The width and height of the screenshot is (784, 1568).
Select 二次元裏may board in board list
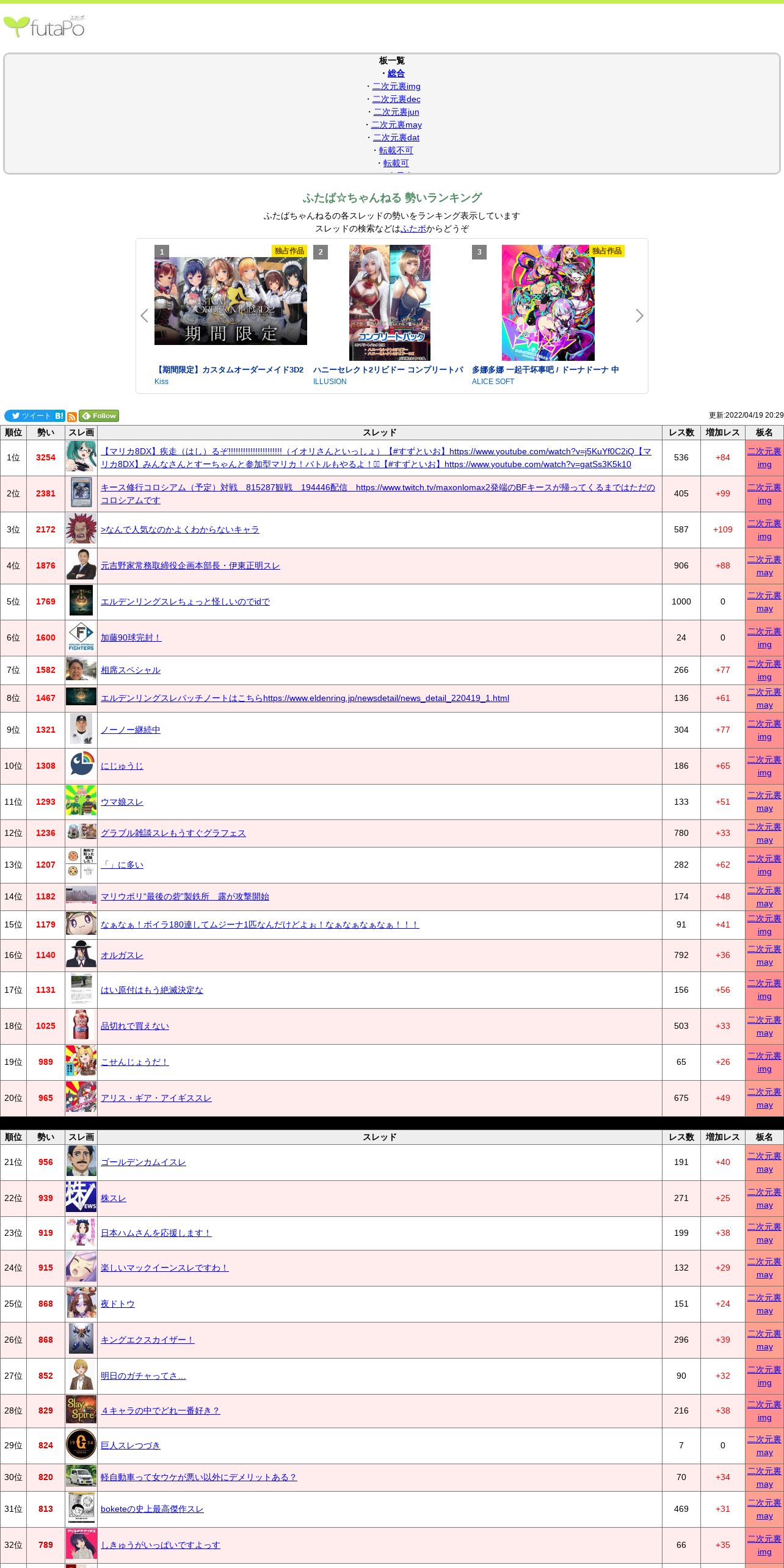(x=396, y=125)
